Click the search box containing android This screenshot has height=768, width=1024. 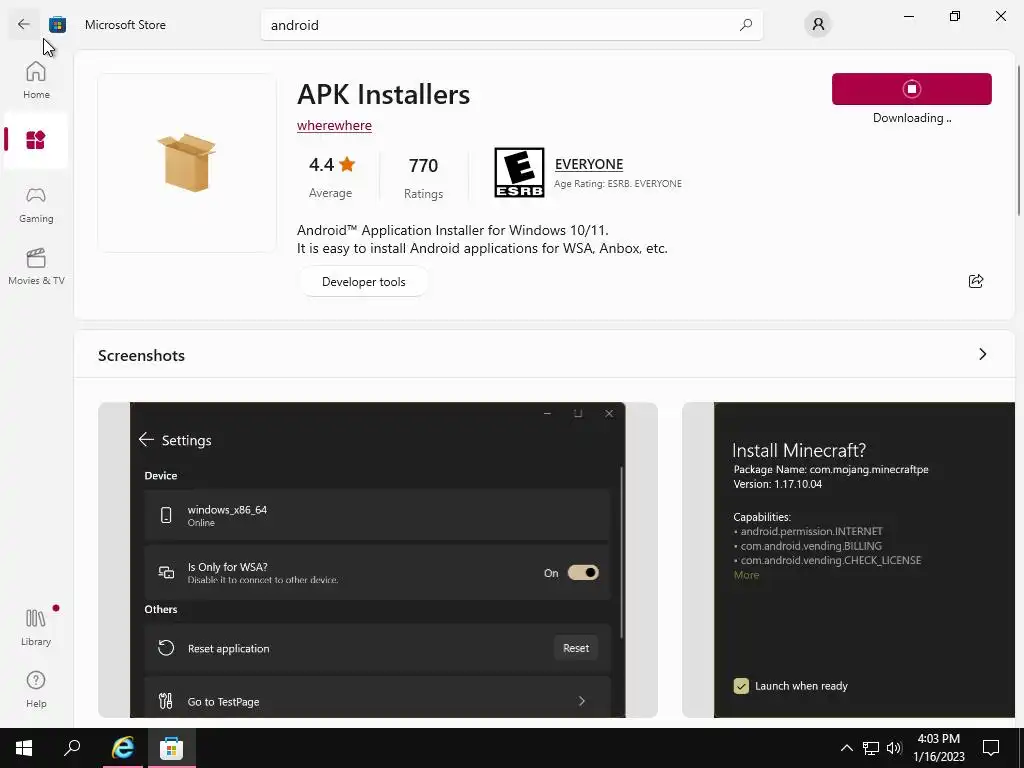coord(511,25)
